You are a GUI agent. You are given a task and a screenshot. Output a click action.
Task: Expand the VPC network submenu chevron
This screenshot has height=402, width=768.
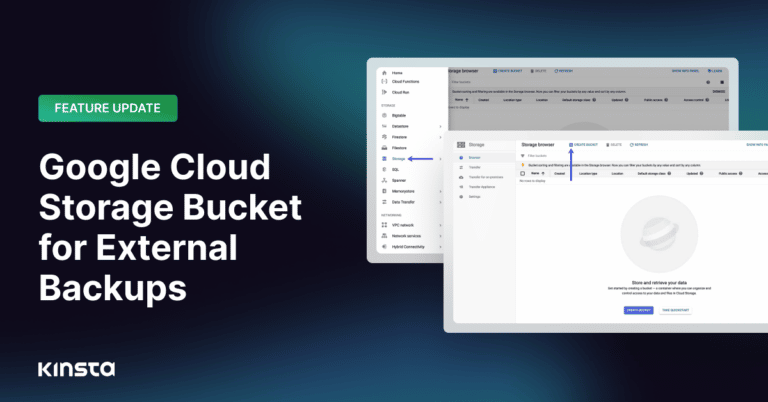[440, 225]
